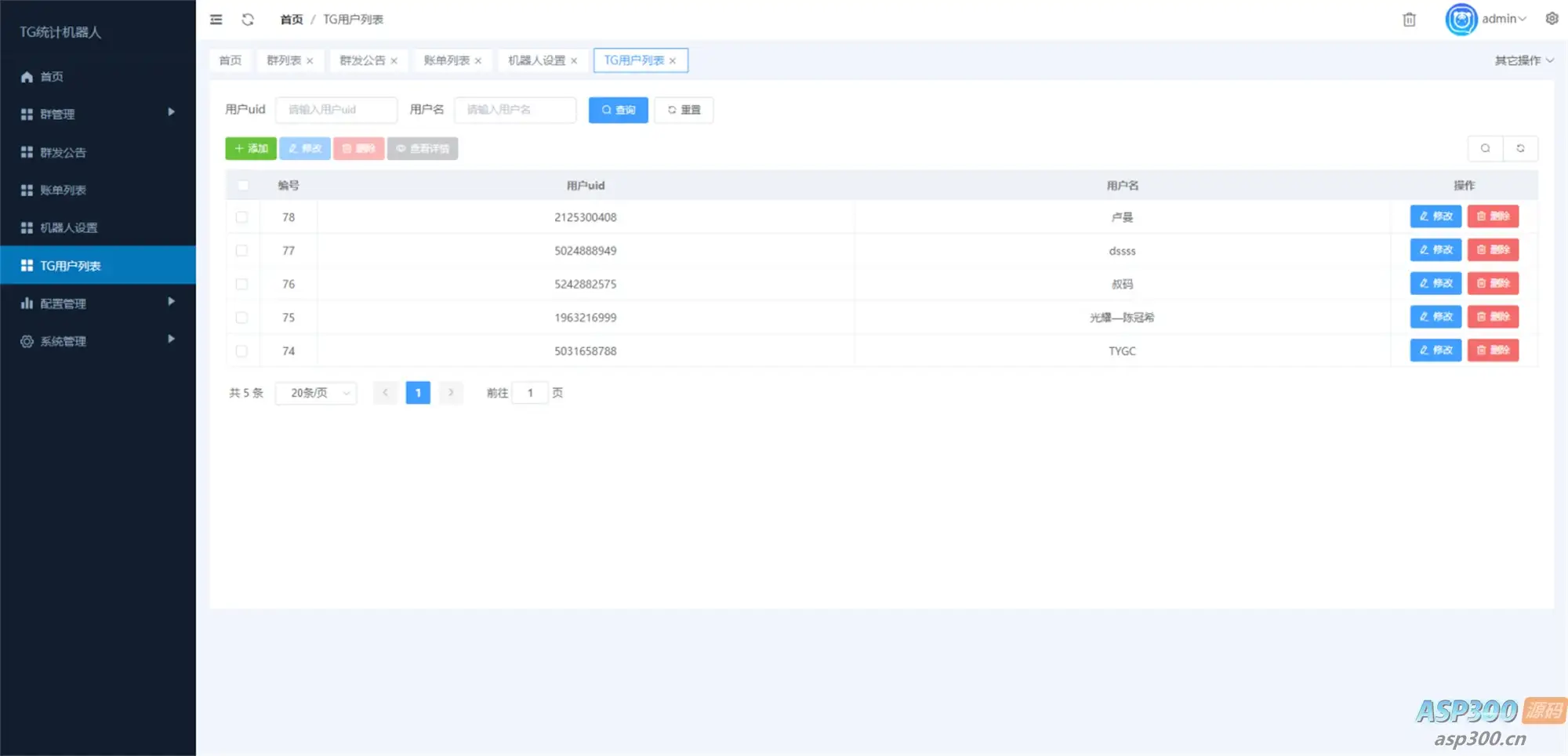
Task: Focus the 用户uid input field
Action: coord(336,110)
